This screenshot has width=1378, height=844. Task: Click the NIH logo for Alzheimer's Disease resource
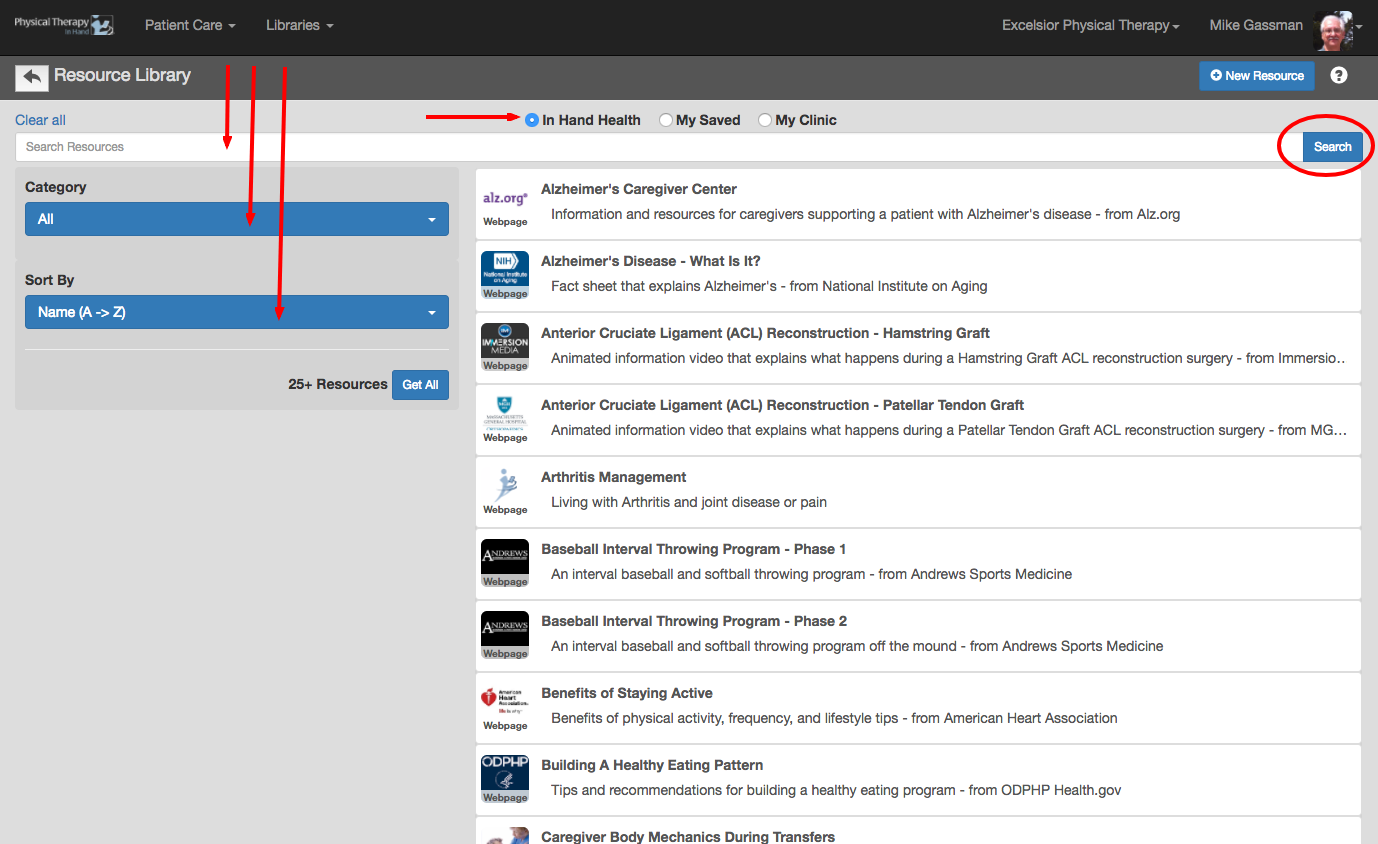point(505,270)
